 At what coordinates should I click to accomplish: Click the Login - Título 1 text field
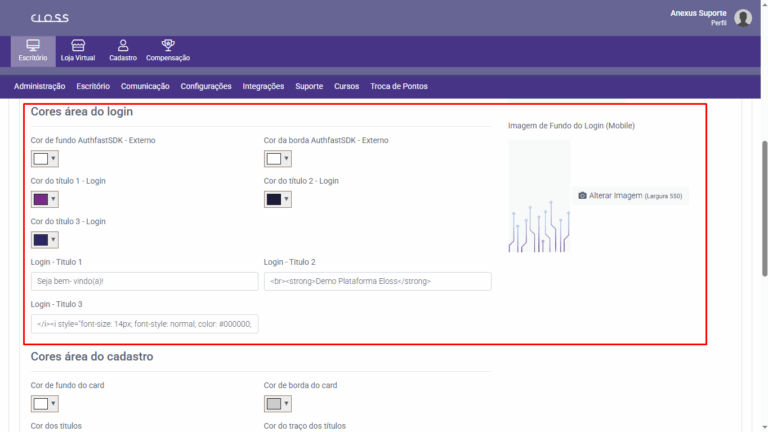pyautogui.click(x=144, y=282)
